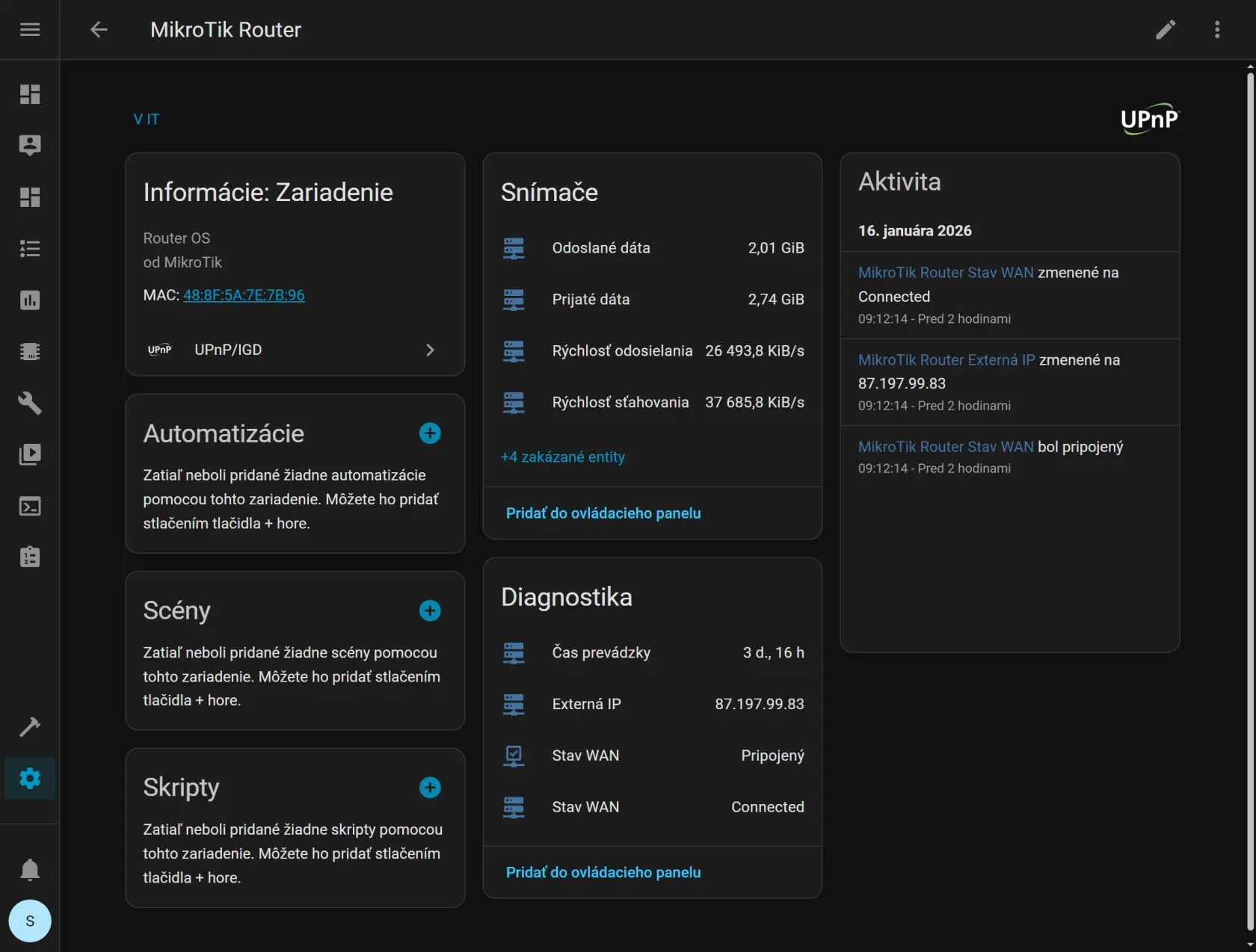Show the +4 zakázané entity
Viewport: 1256px width, 952px height.
pos(562,457)
